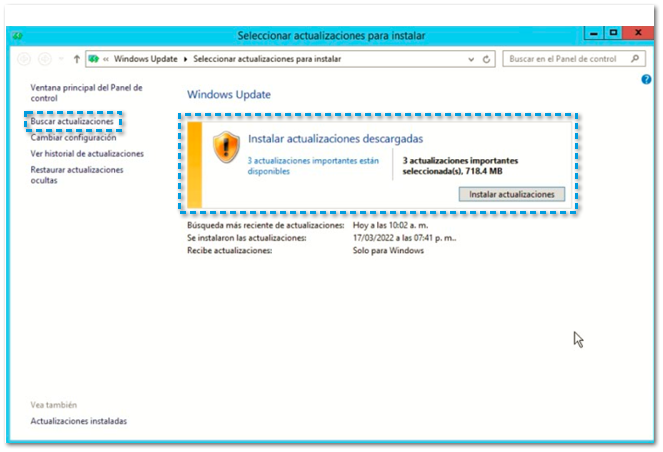Open Ventana principal del Panel de control

(x=86, y=93)
